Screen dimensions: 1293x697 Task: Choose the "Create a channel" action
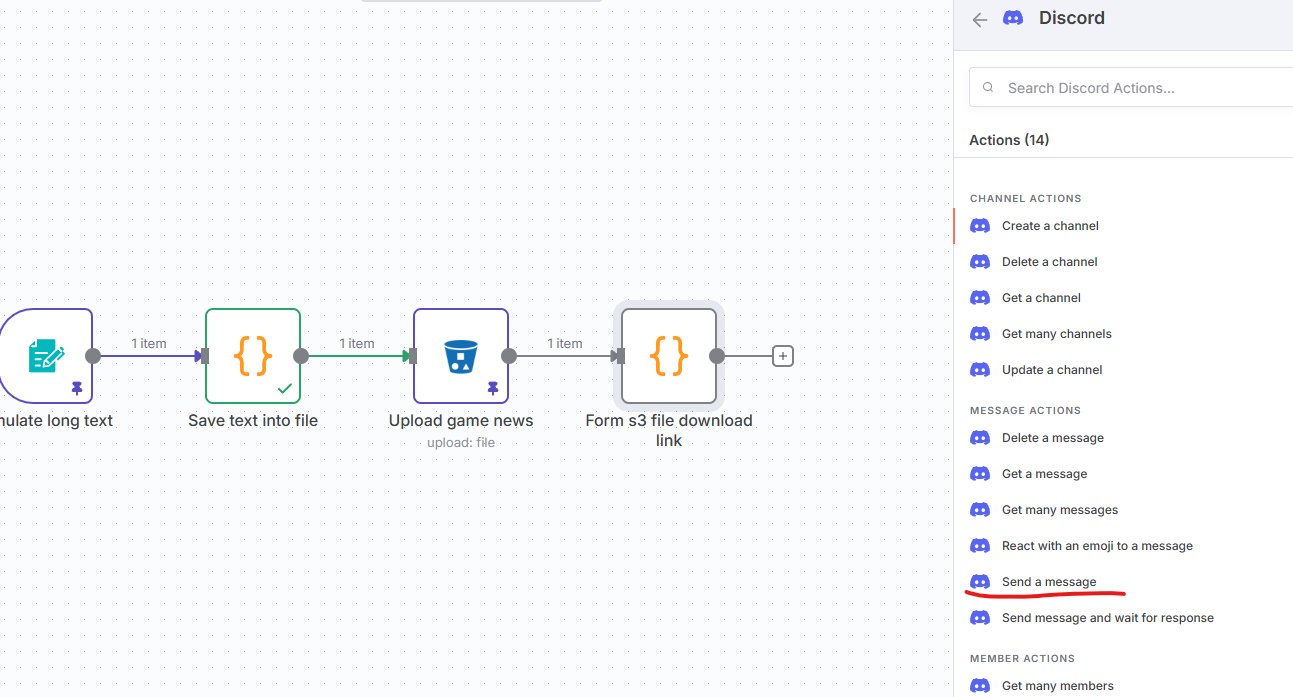1049,225
